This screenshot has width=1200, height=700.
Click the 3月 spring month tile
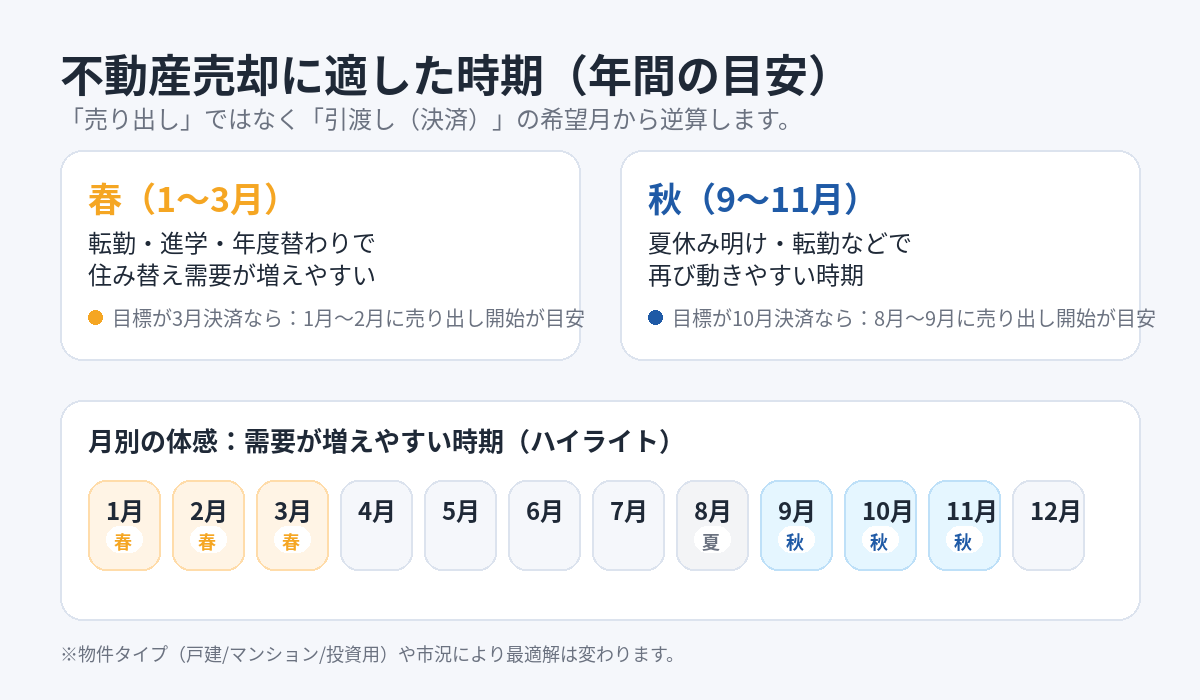[x=292, y=525]
